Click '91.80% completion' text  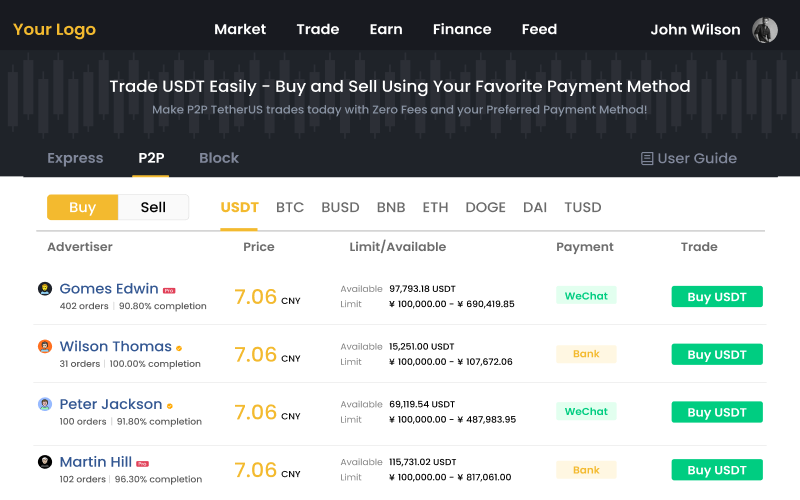pos(159,421)
